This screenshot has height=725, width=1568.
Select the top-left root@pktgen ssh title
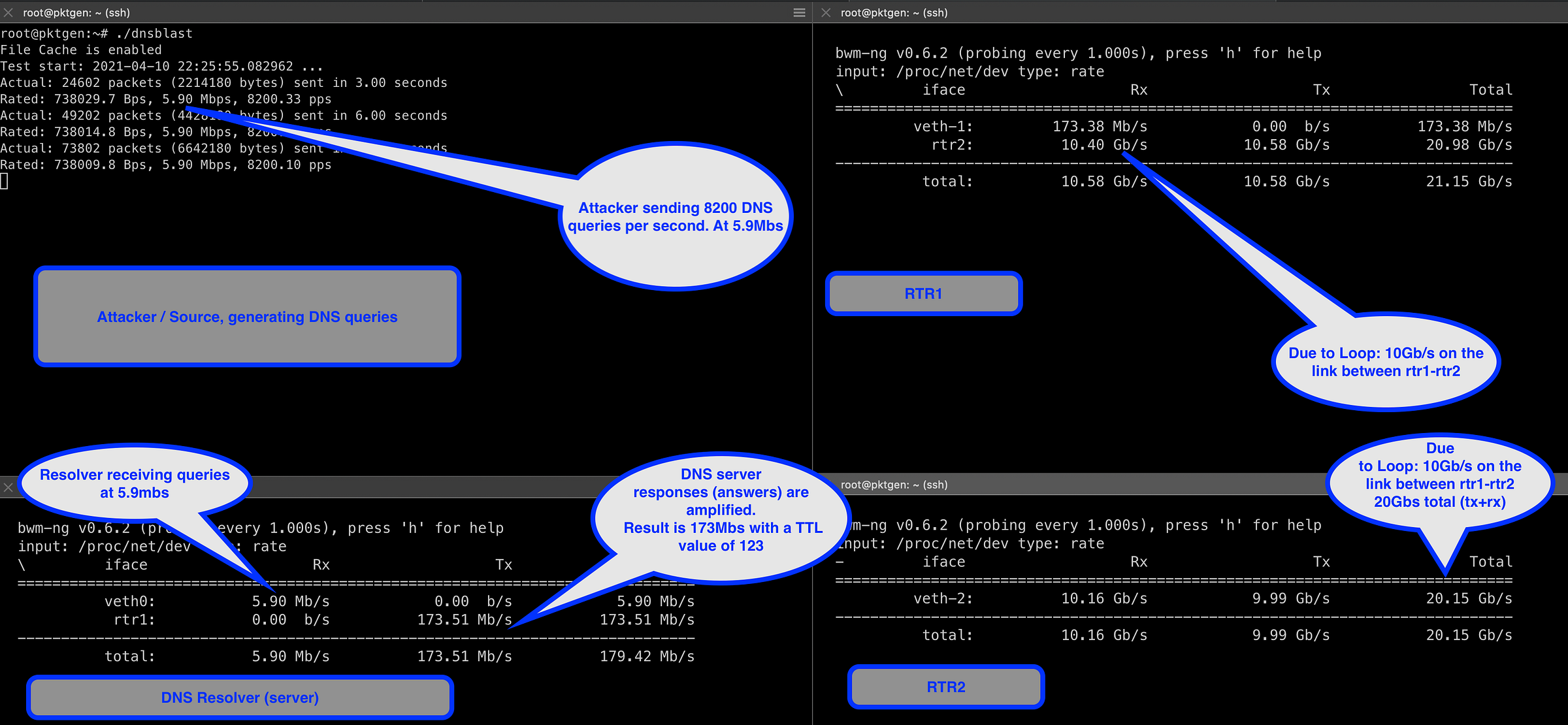tap(76, 12)
